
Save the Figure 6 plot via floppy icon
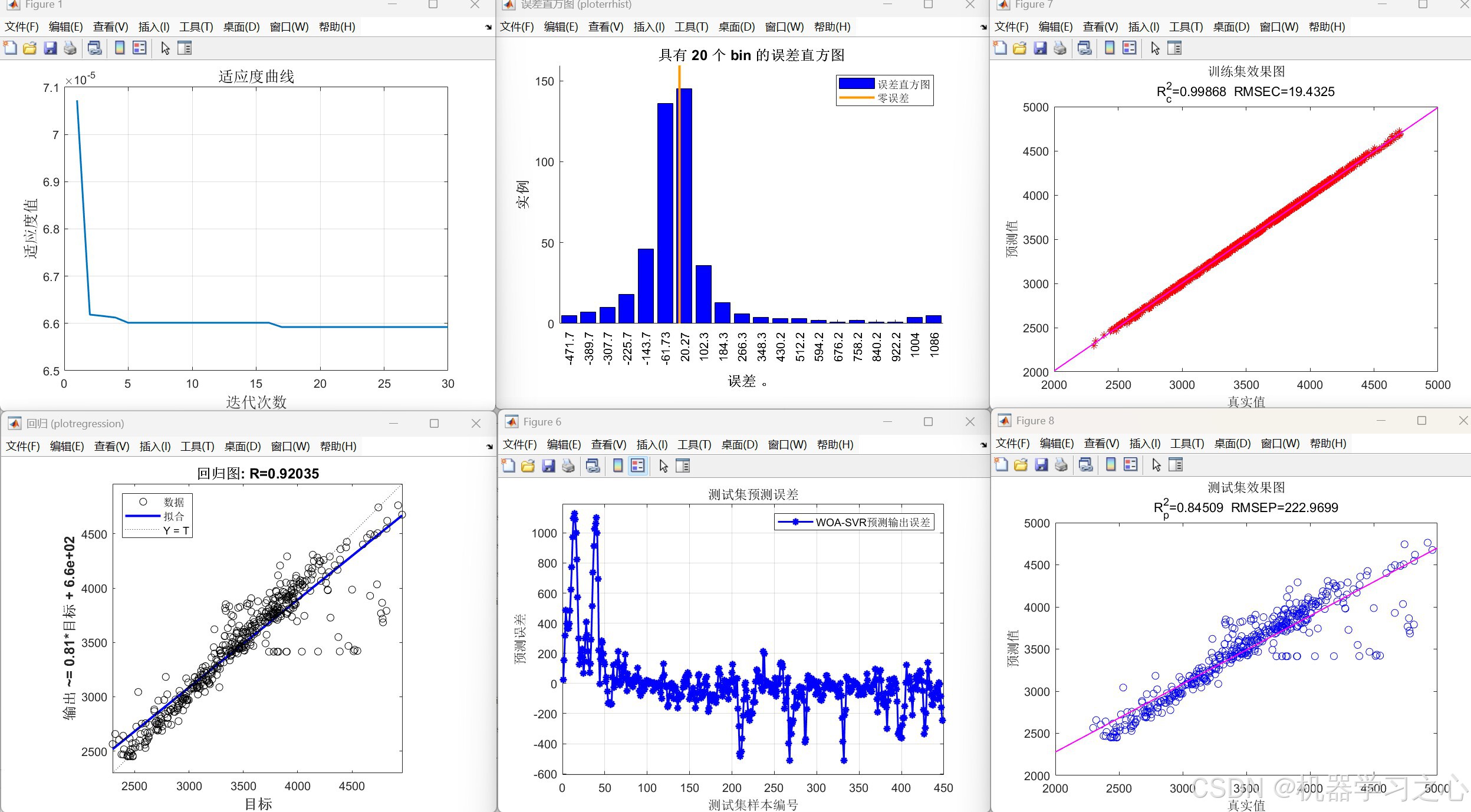click(x=548, y=466)
